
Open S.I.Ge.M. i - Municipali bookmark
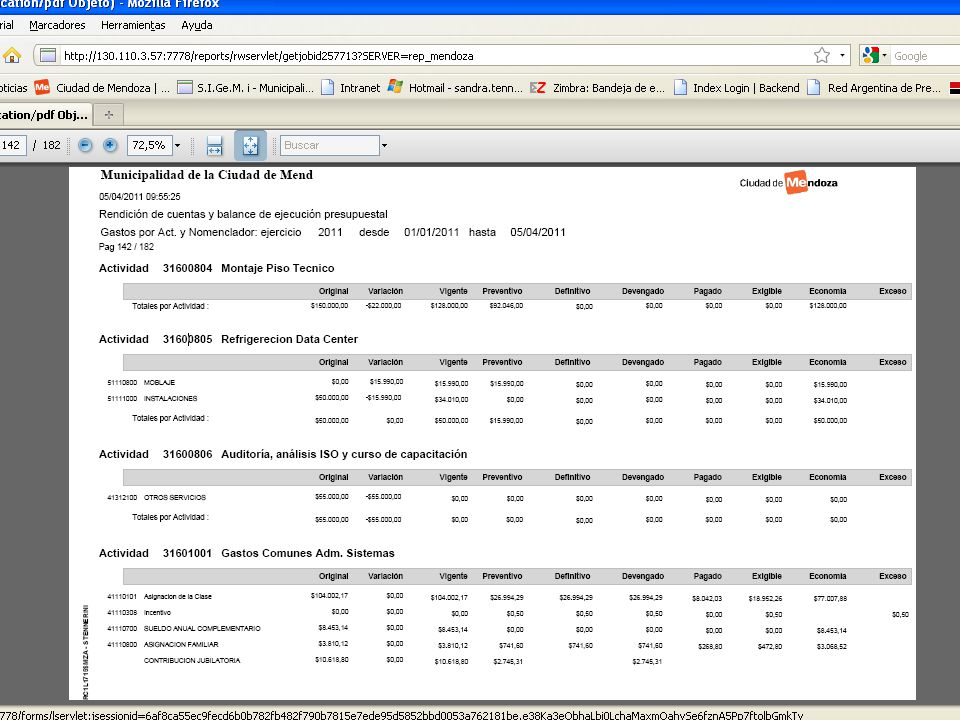pyautogui.click(x=246, y=88)
